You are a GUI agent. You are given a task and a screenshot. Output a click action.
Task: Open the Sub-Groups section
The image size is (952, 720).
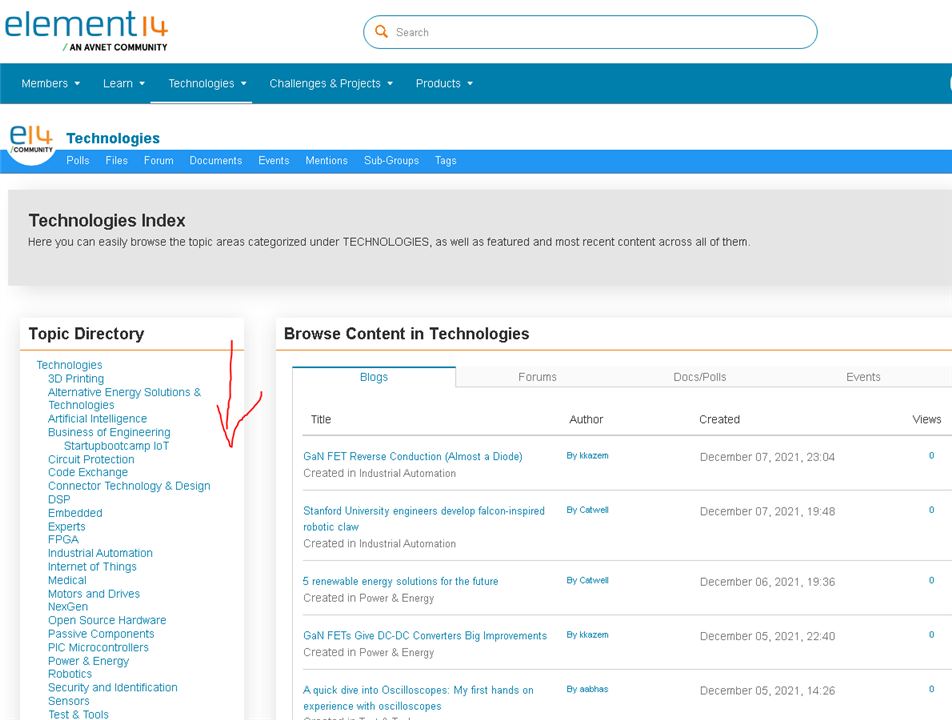(x=392, y=160)
